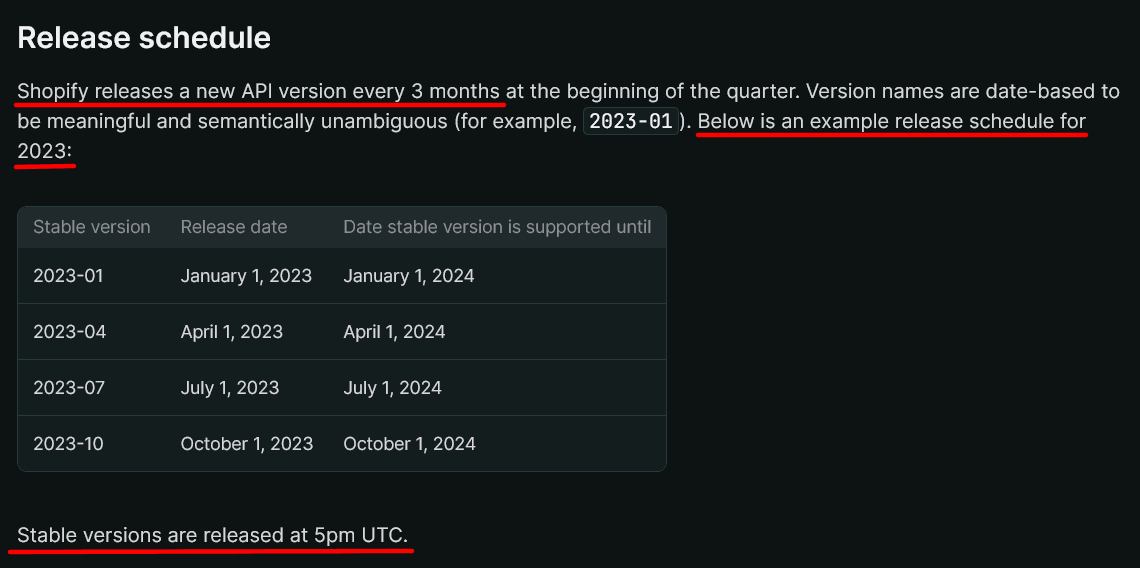Image resolution: width=1140 pixels, height=568 pixels.
Task: Select the April 1, 2024 support date
Action: point(394,332)
